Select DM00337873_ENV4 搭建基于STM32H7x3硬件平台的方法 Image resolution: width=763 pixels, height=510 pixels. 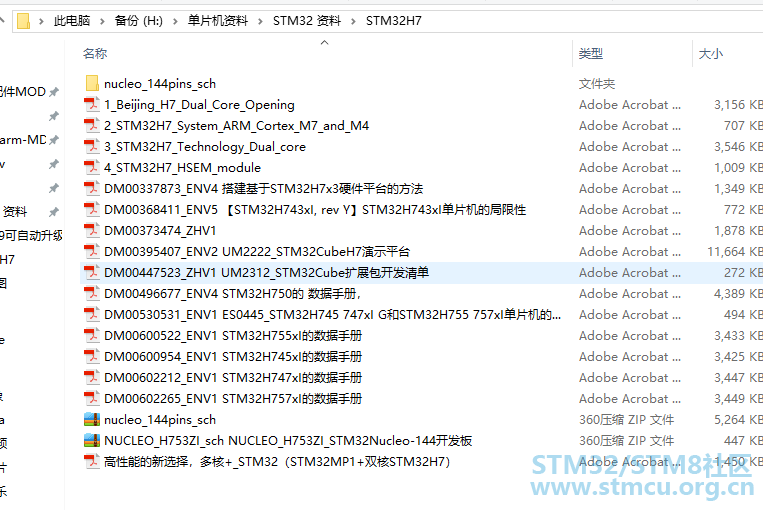coord(263,188)
